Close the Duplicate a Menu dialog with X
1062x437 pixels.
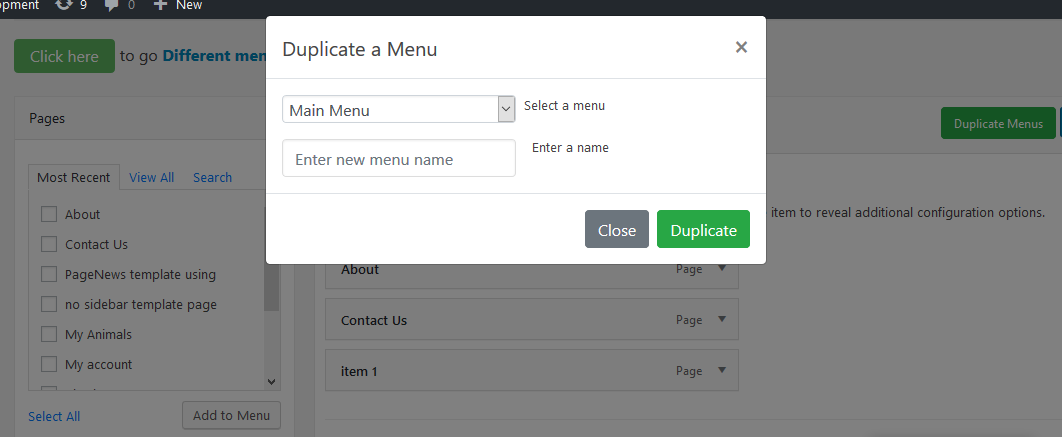click(x=741, y=47)
